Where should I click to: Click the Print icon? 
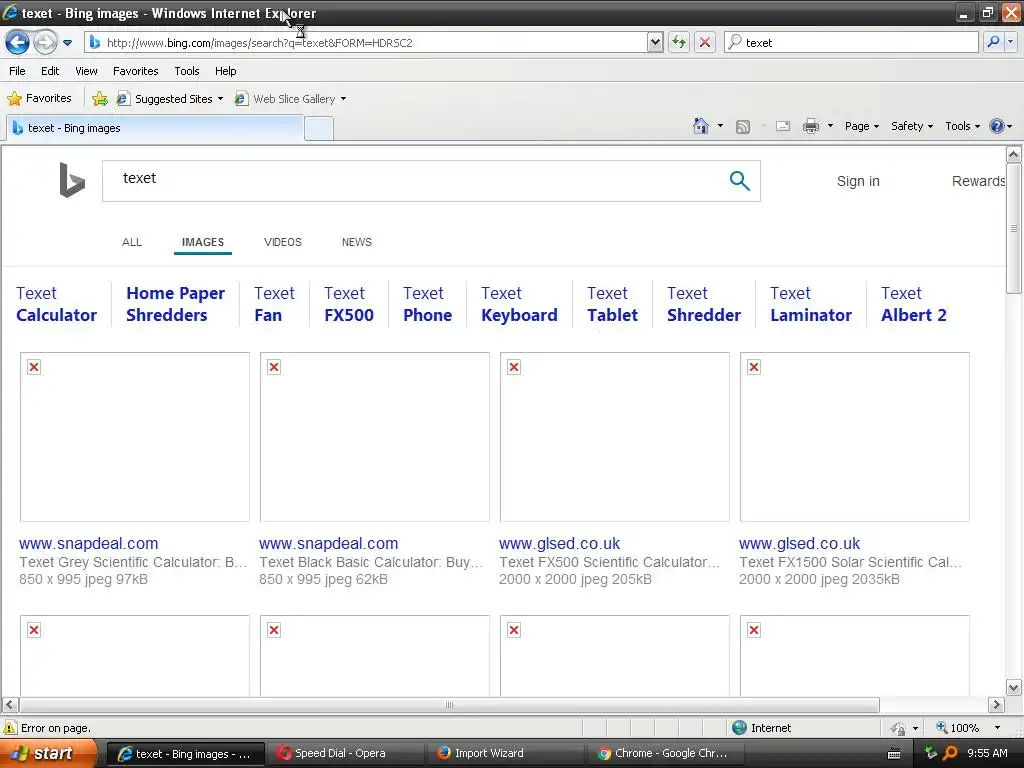(810, 127)
